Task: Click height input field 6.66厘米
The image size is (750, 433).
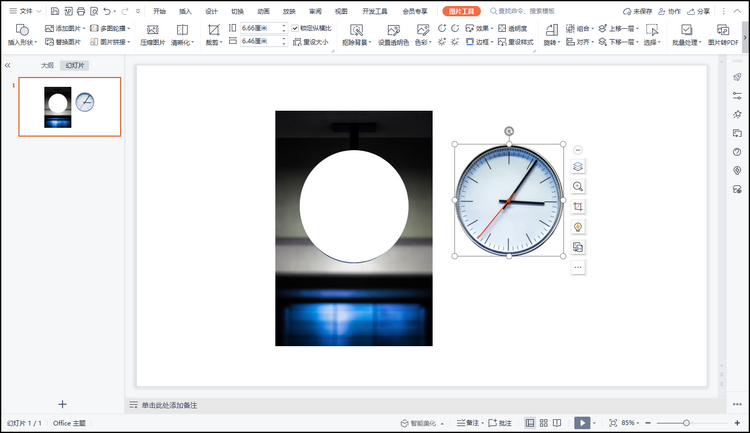Action: pos(260,28)
